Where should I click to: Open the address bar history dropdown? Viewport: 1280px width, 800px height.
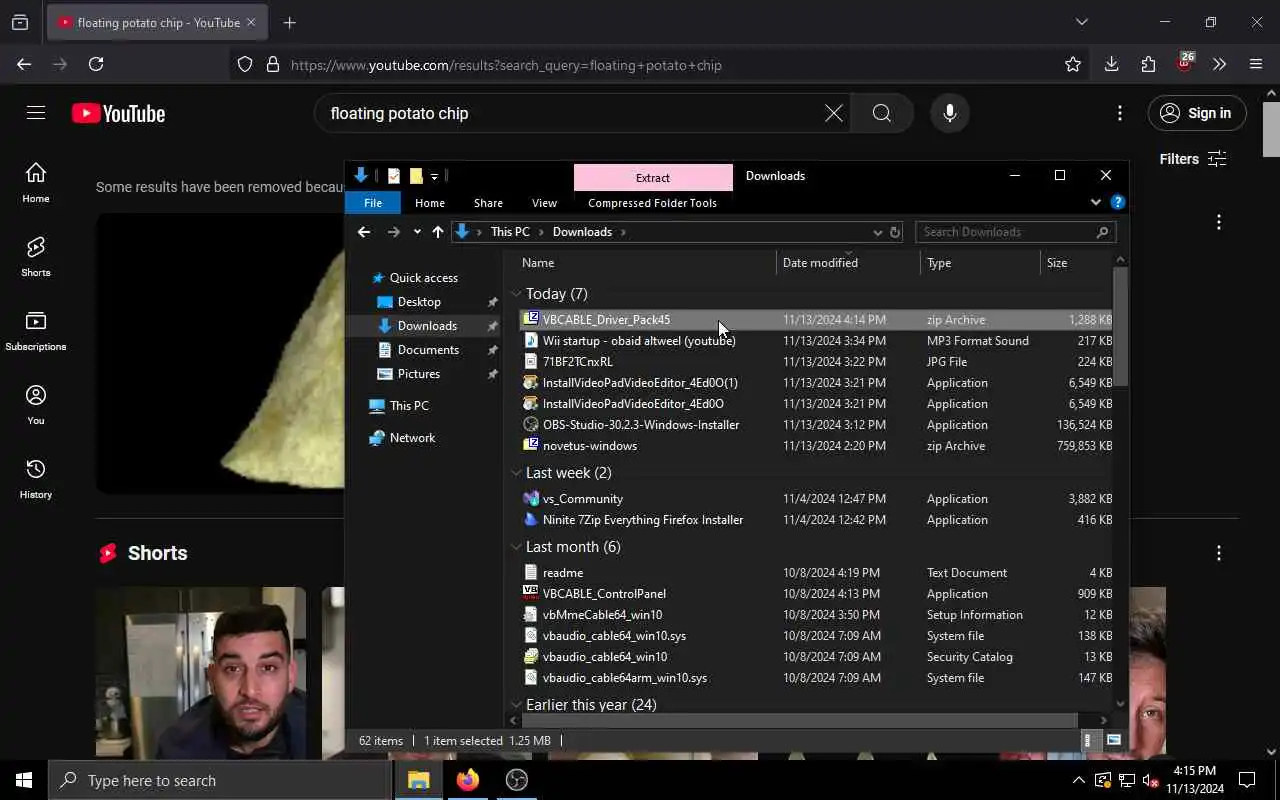pyautogui.click(x=877, y=232)
